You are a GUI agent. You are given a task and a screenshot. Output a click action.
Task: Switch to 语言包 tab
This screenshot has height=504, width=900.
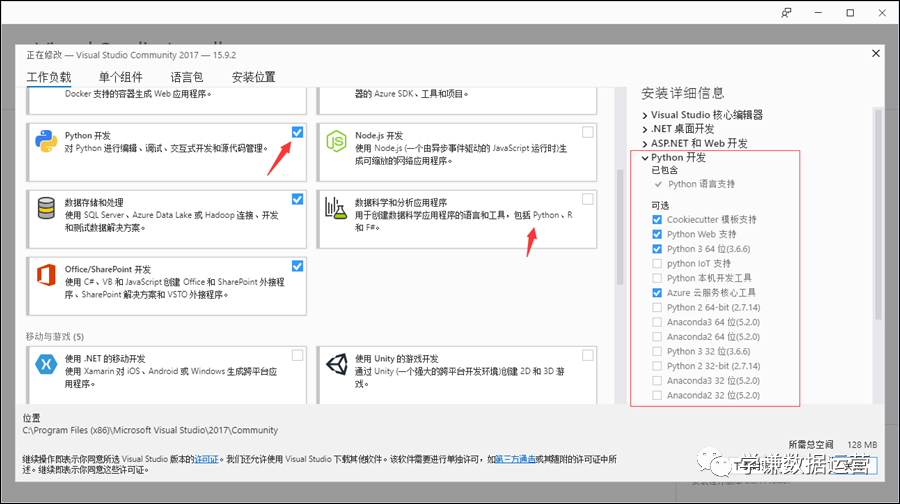(x=187, y=77)
